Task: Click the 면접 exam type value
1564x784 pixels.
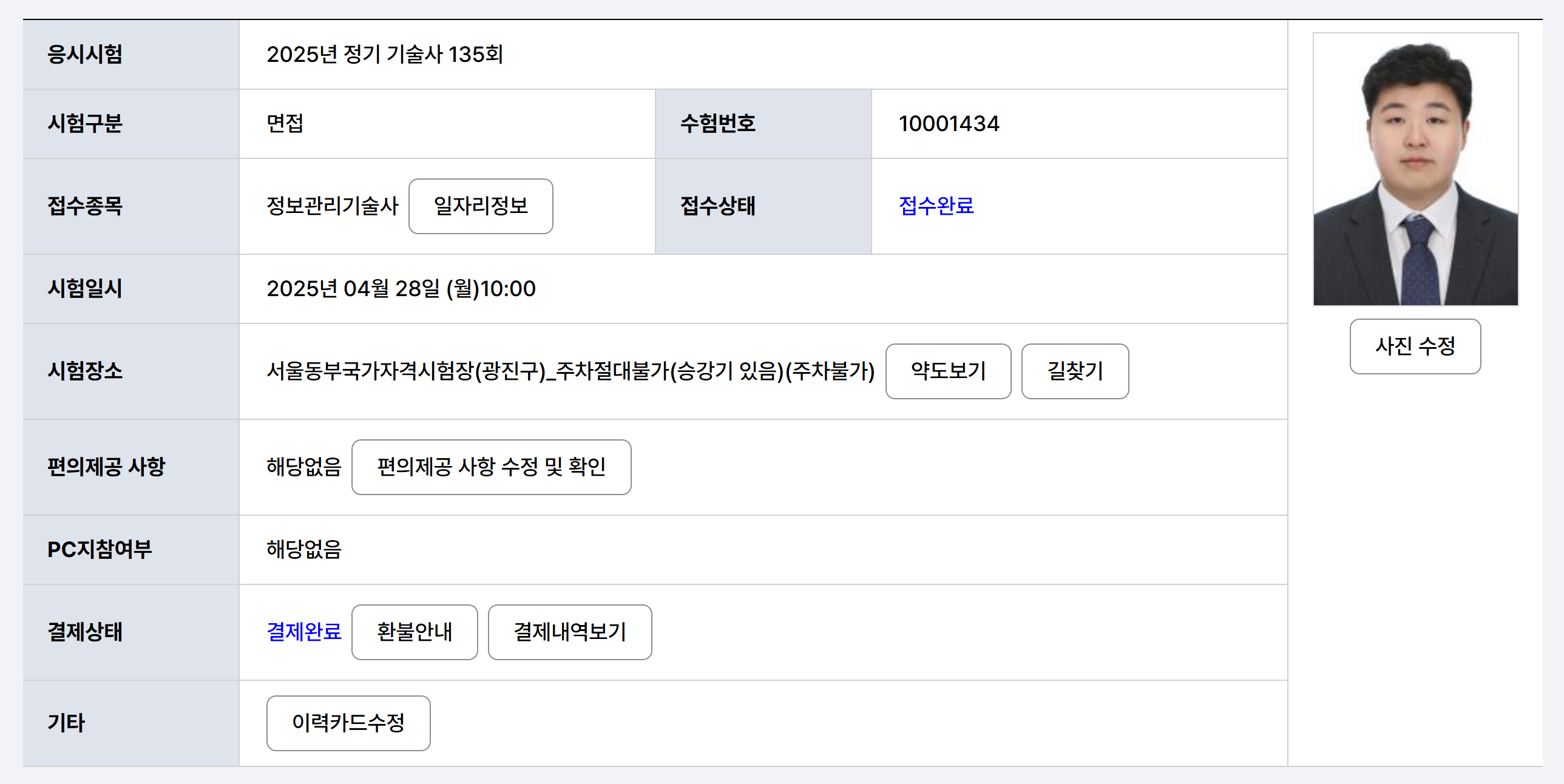Action: [285, 124]
